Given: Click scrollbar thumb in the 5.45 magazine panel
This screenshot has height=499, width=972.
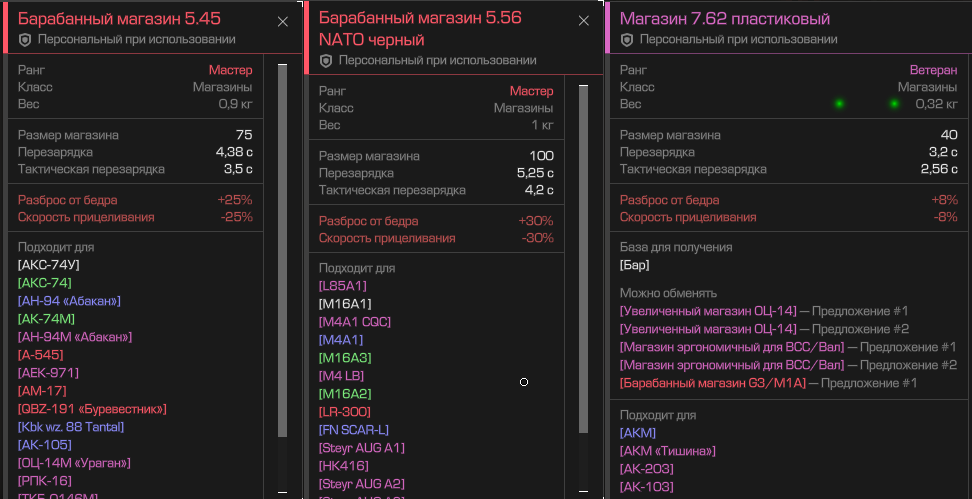Looking at the screenshot, I should tap(283, 251).
